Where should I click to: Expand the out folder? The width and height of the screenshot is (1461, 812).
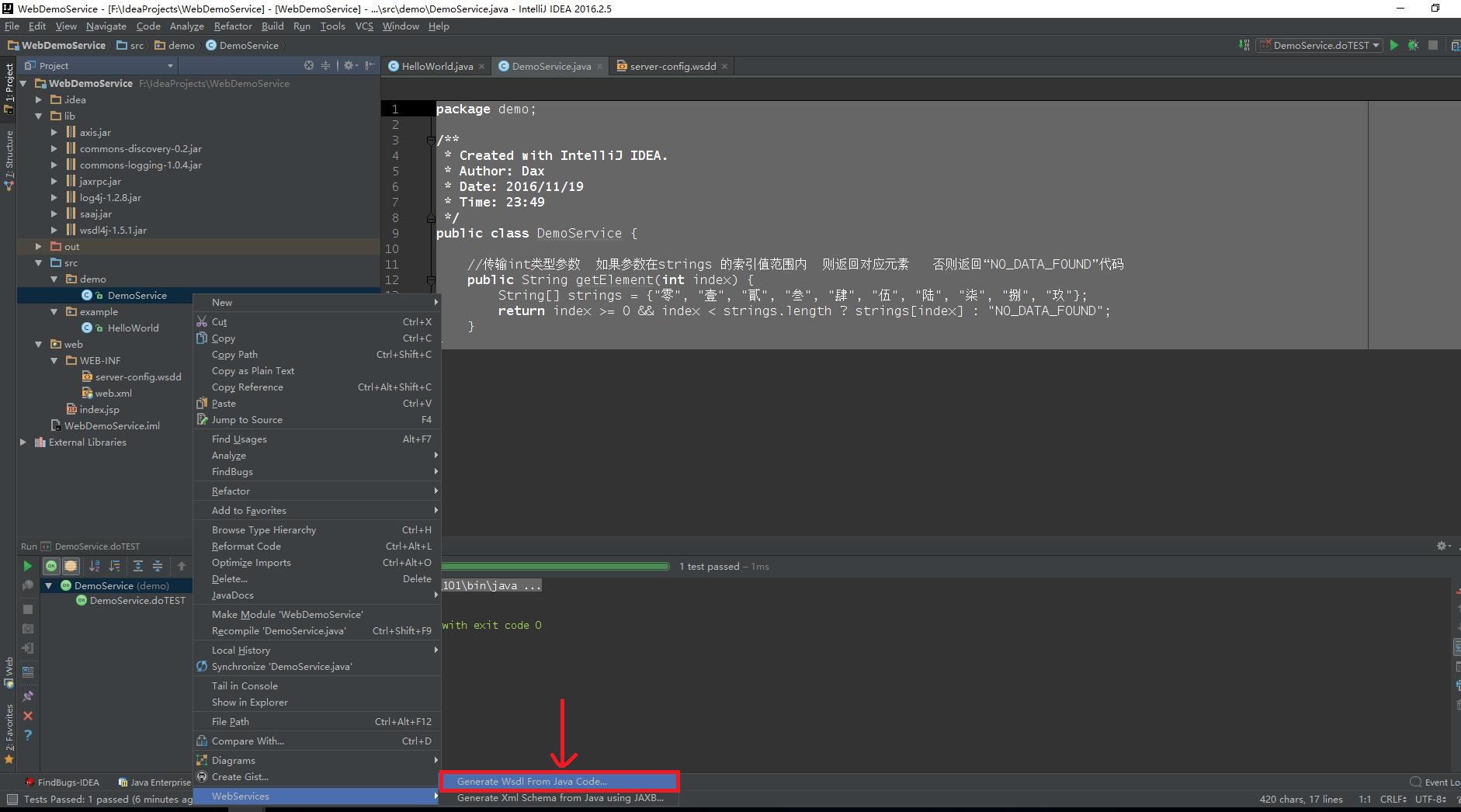(x=38, y=246)
